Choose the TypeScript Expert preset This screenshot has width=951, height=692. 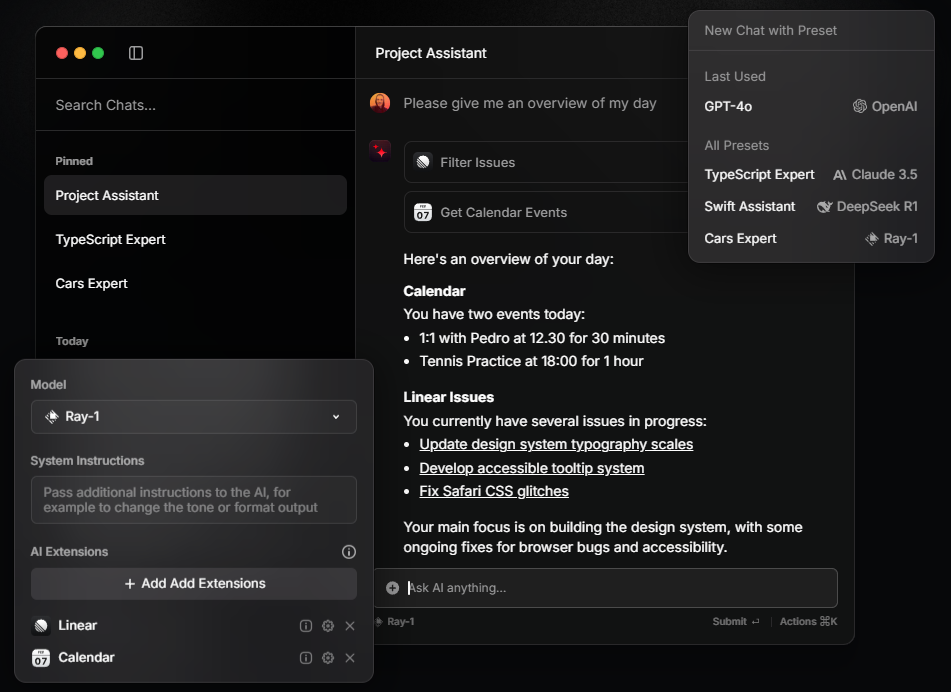pos(811,175)
